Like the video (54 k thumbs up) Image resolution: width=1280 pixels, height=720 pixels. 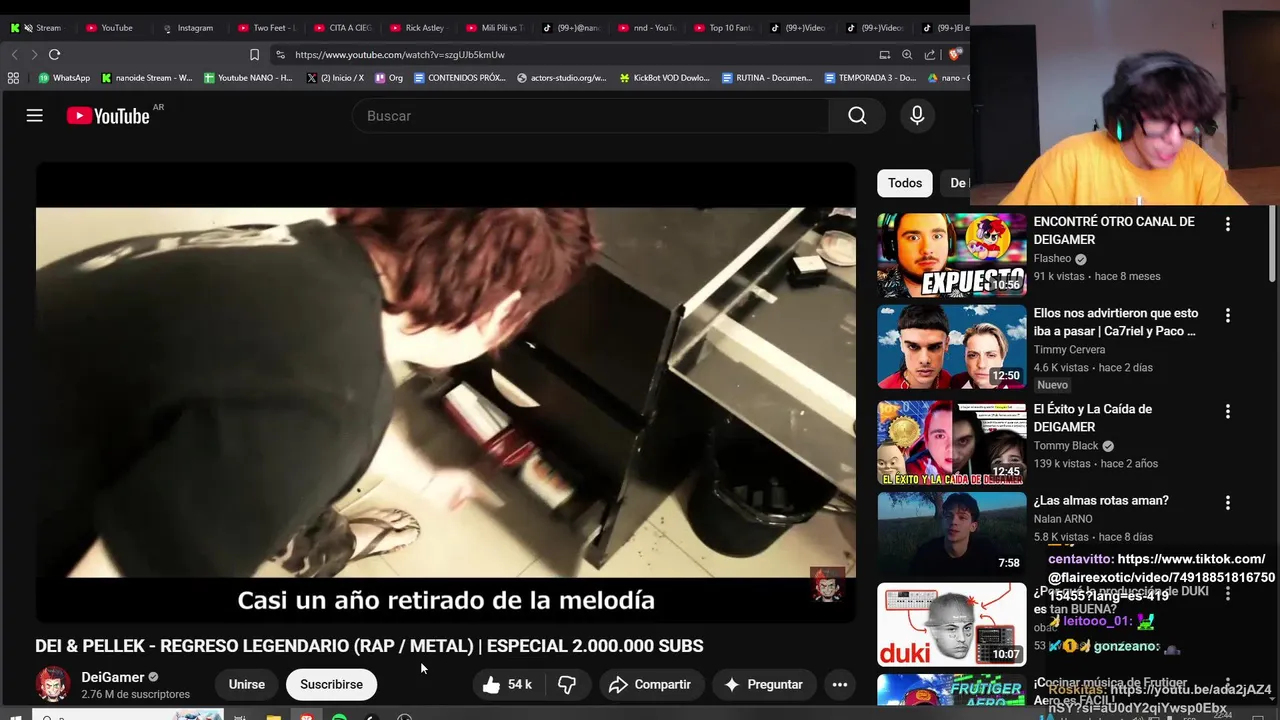coord(508,684)
